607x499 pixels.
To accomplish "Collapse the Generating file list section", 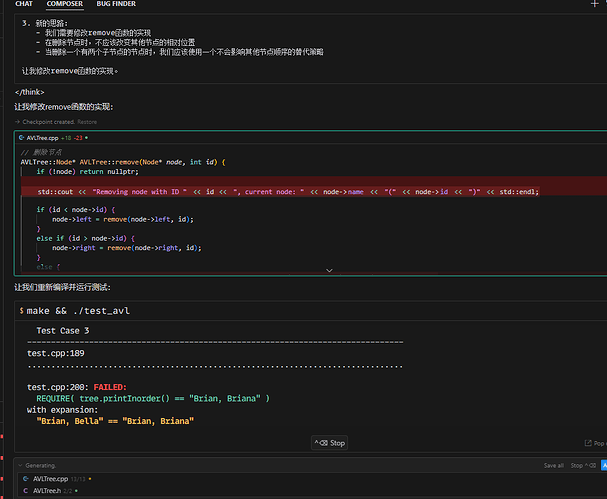I will pos(18,465).
